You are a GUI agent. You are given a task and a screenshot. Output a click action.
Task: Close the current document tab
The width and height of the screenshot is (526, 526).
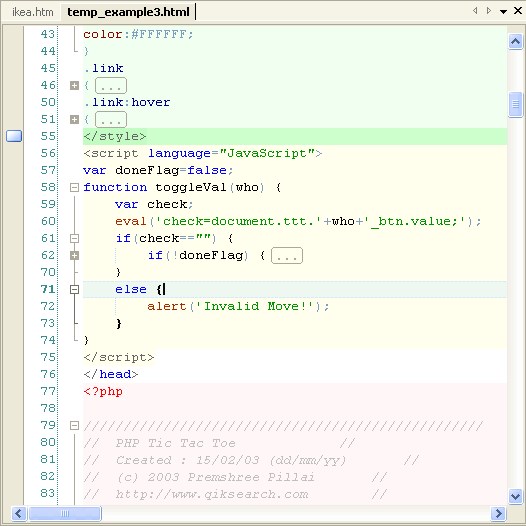point(518,11)
